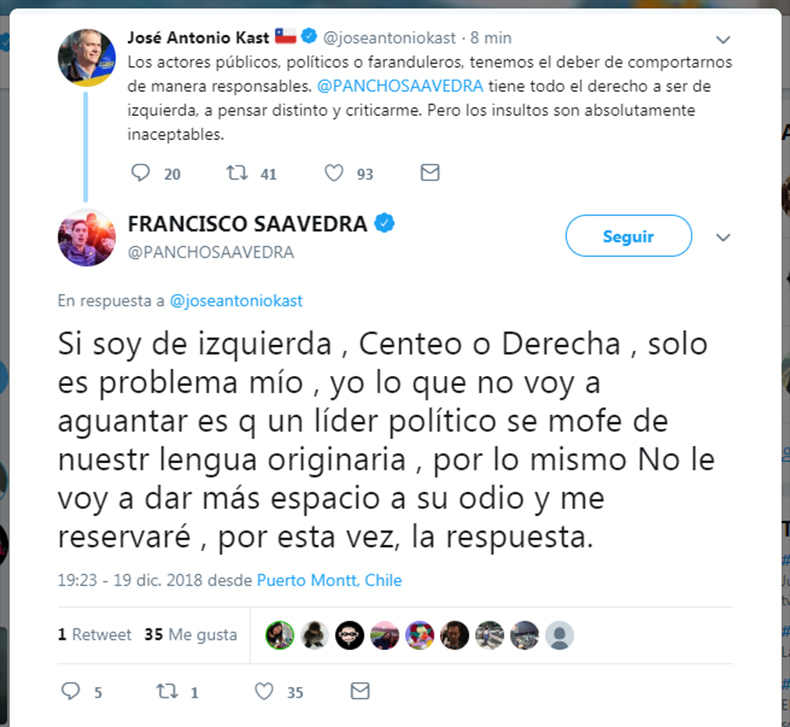
Task: Retweet Francisco Saavedra's tweet
Action: [167, 691]
